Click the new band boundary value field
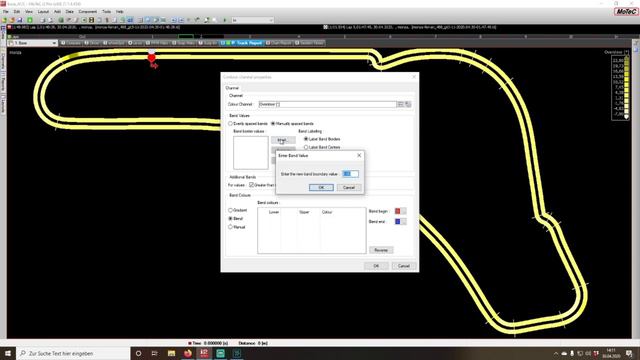Screen dimensions: 640x360 click(x=350, y=174)
